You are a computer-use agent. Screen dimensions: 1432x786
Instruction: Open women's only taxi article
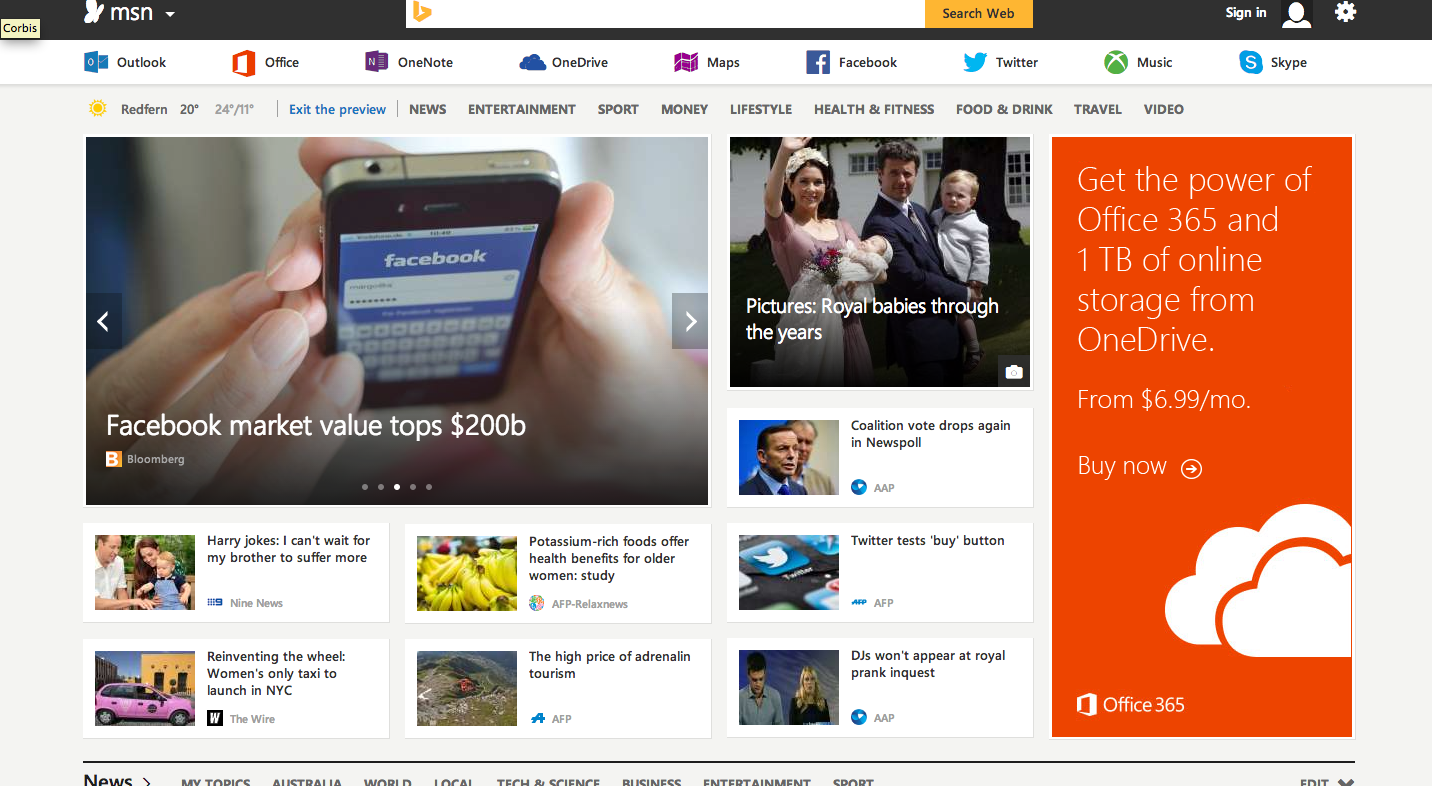point(276,673)
